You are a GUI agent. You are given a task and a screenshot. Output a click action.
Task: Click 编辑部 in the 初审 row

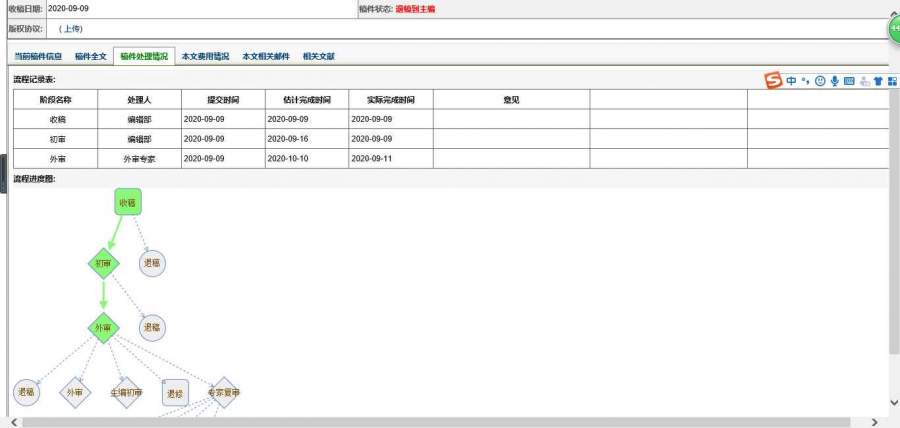(x=139, y=139)
